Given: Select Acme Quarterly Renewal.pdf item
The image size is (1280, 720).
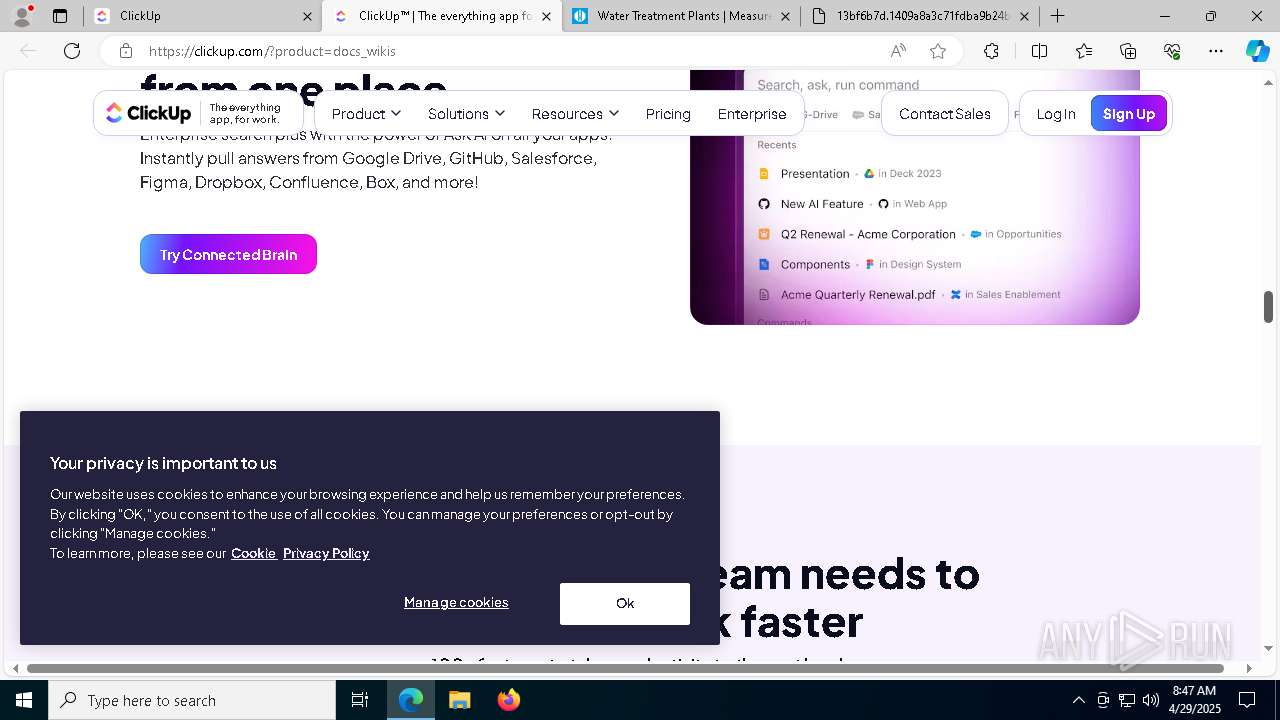Looking at the screenshot, I should click(909, 294).
